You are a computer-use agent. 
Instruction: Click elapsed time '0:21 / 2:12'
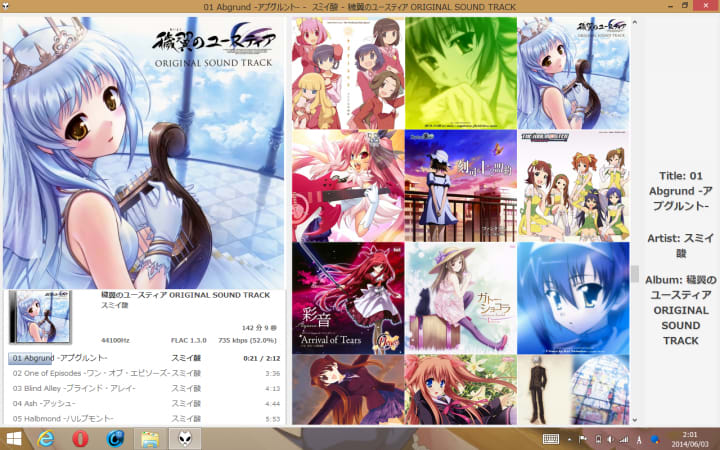(262, 358)
